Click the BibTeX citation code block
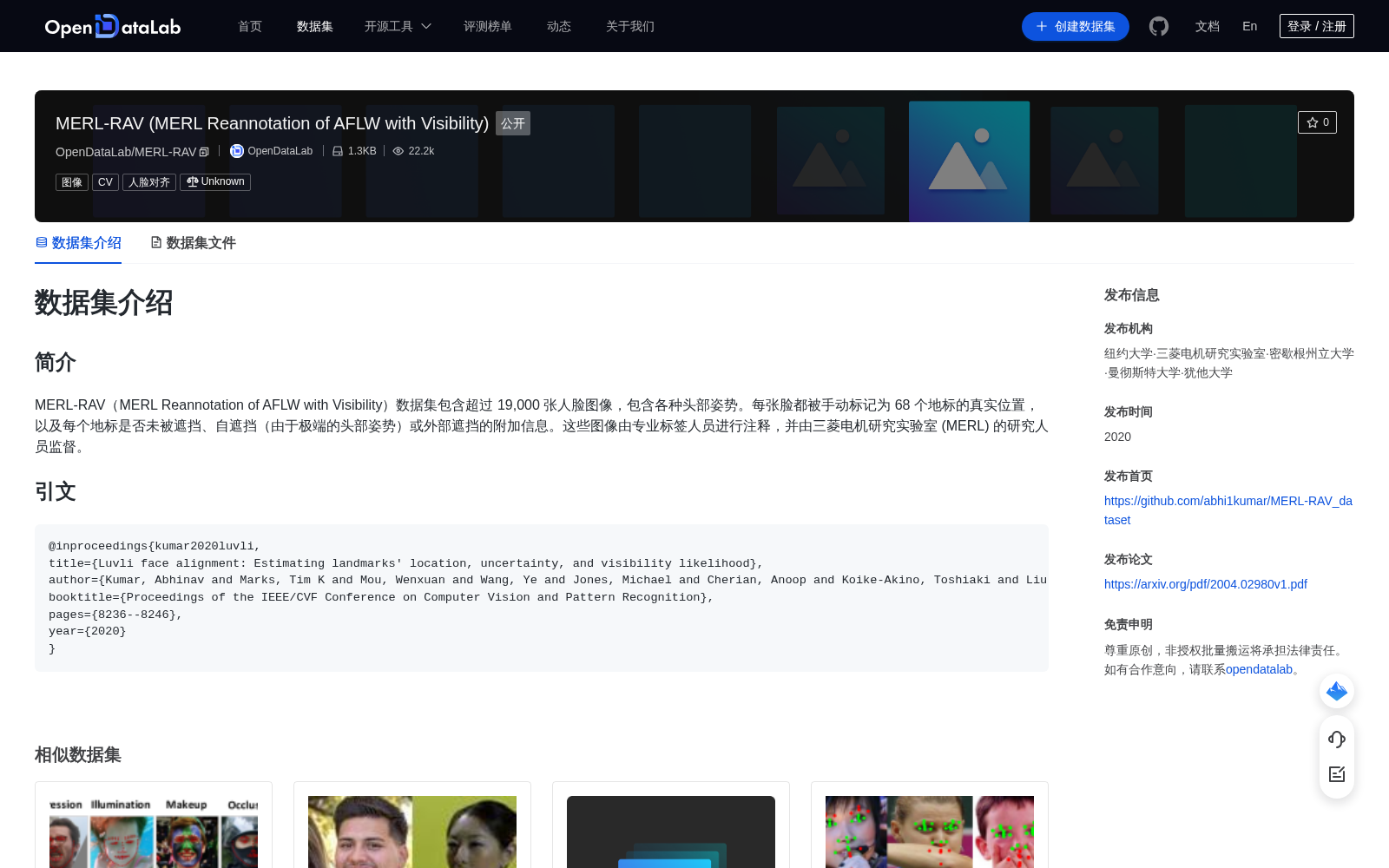Viewport: 1389px width, 868px height. (x=542, y=597)
